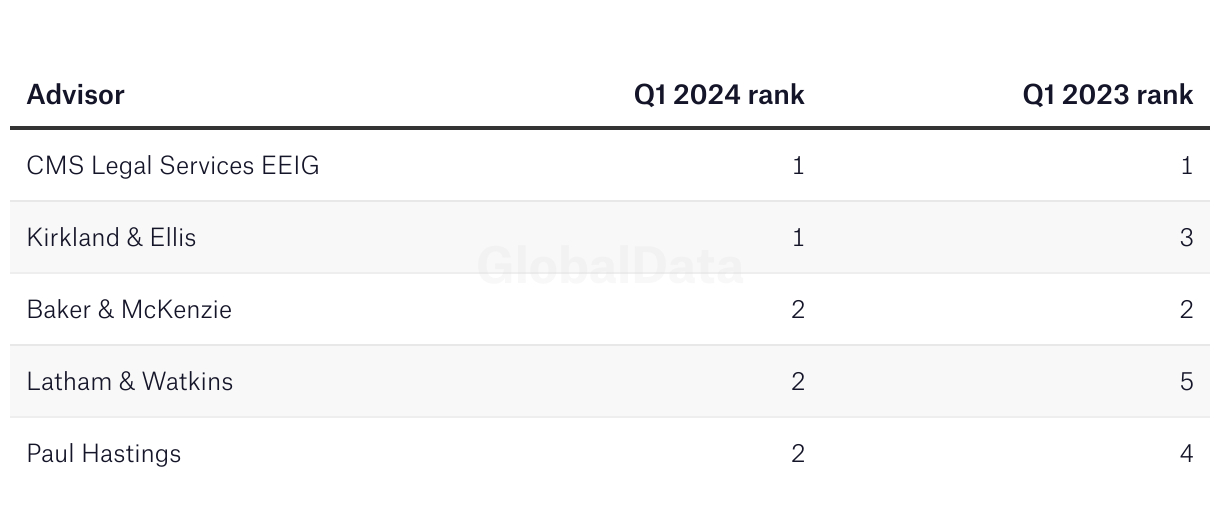Click Paul Hastings Q1 2024 rank value
This screenshot has width=1220, height=530.
pyautogui.click(x=798, y=454)
